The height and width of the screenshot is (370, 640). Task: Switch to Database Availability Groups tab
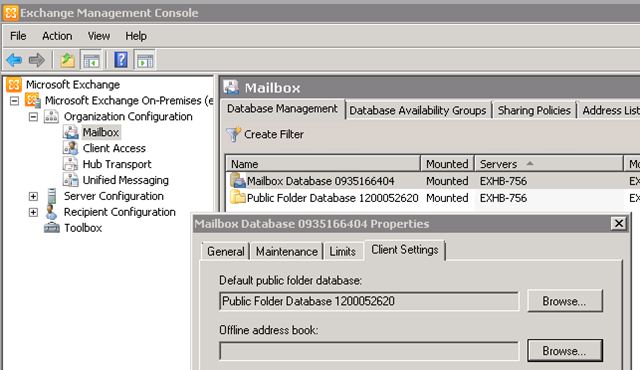(x=418, y=111)
